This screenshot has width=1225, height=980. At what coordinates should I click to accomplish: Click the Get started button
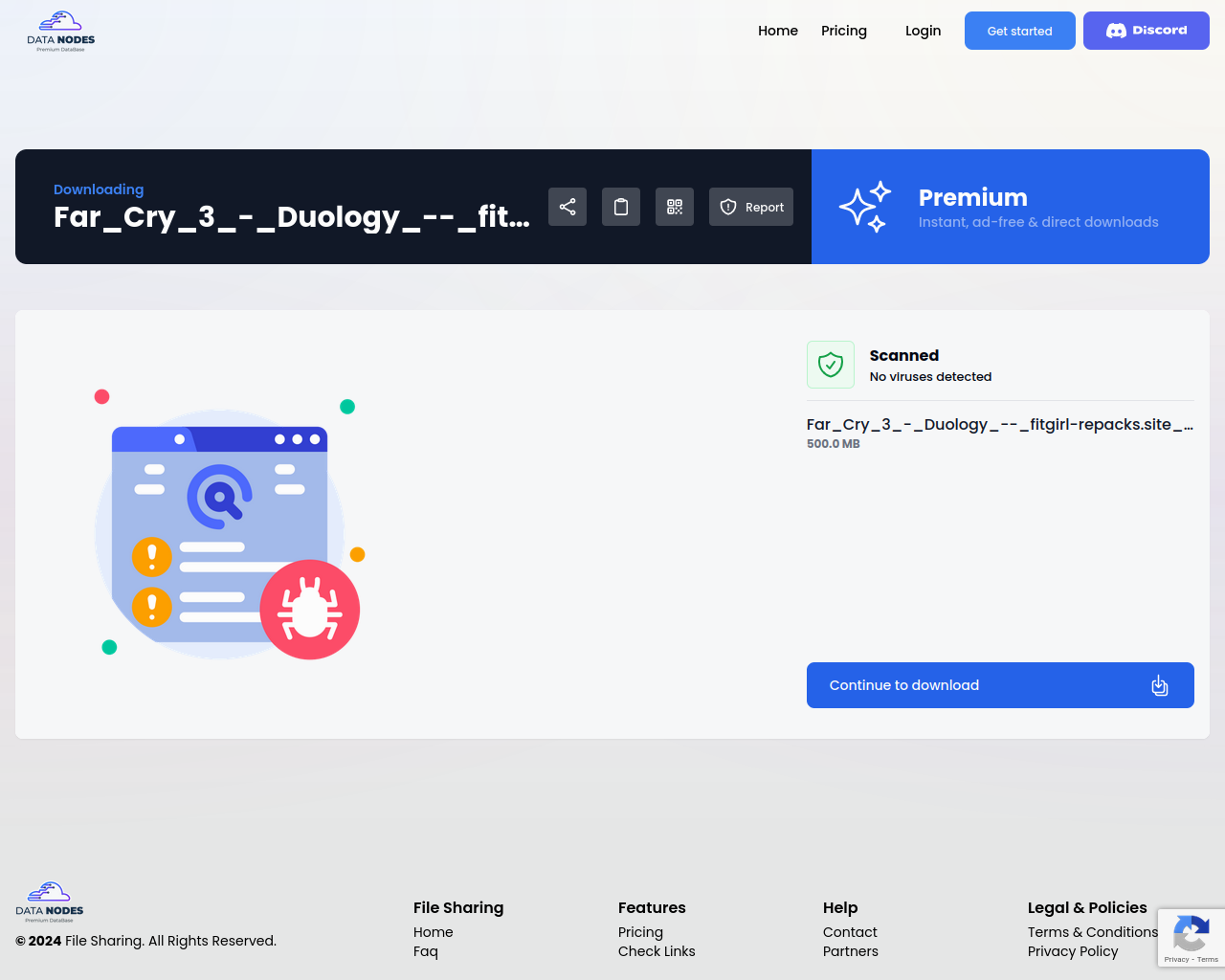(x=1020, y=31)
